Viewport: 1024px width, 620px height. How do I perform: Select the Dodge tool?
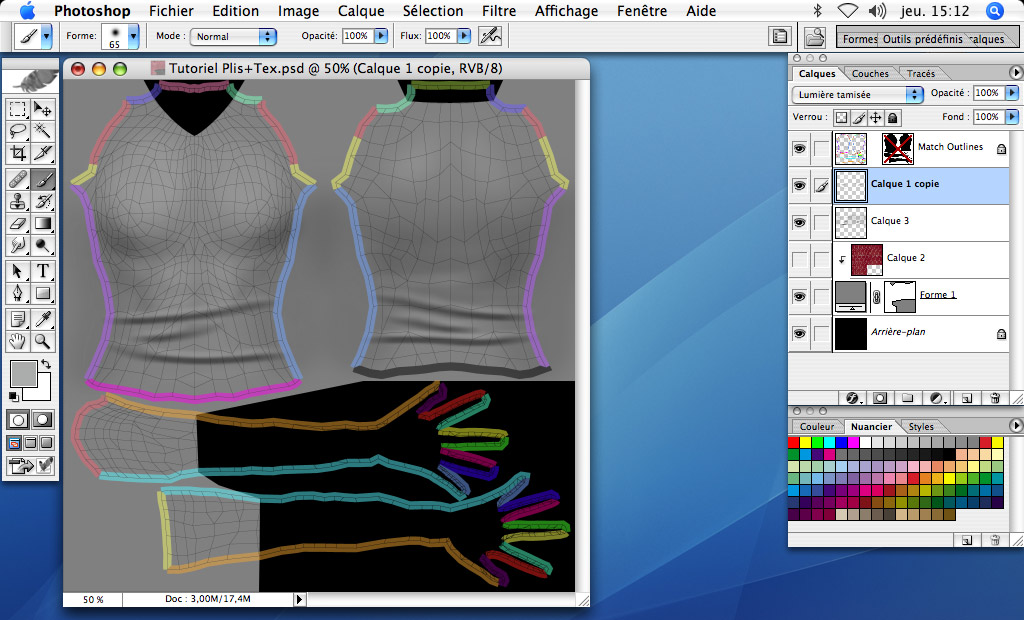pos(42,246)
